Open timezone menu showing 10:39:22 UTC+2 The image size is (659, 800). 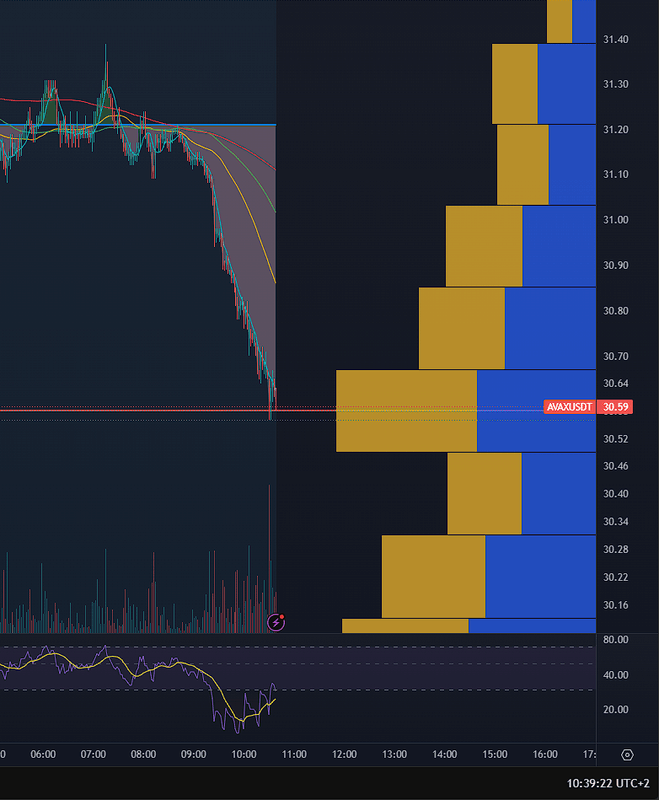608,783
